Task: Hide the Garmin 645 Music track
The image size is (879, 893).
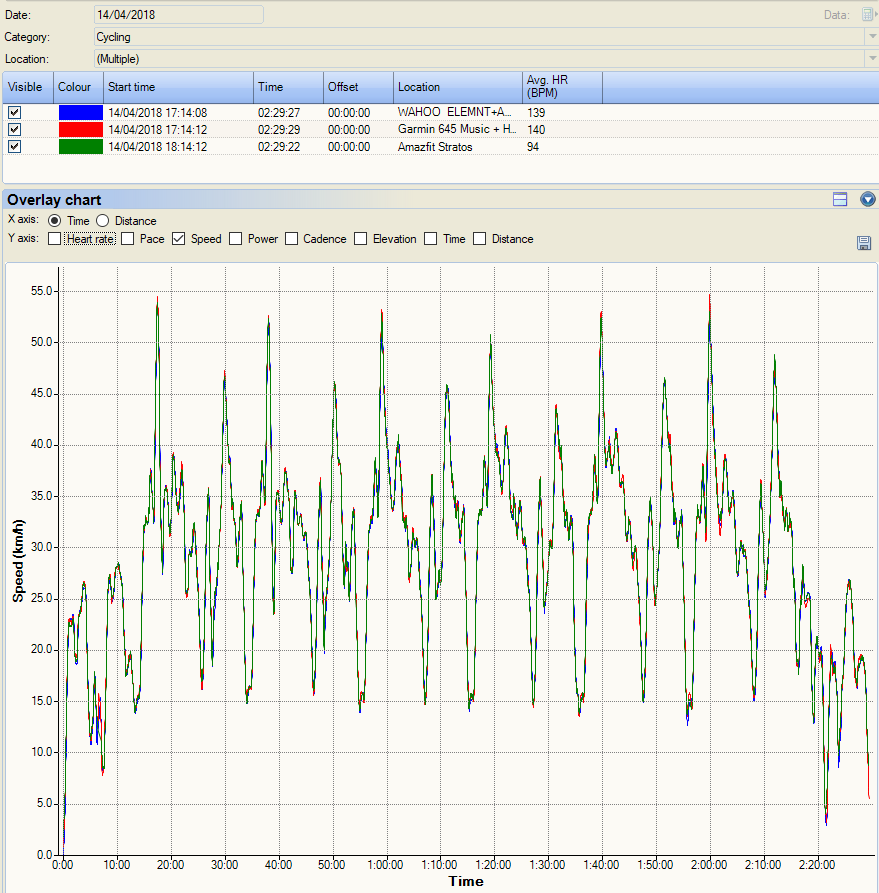Action: click(14, 130)
